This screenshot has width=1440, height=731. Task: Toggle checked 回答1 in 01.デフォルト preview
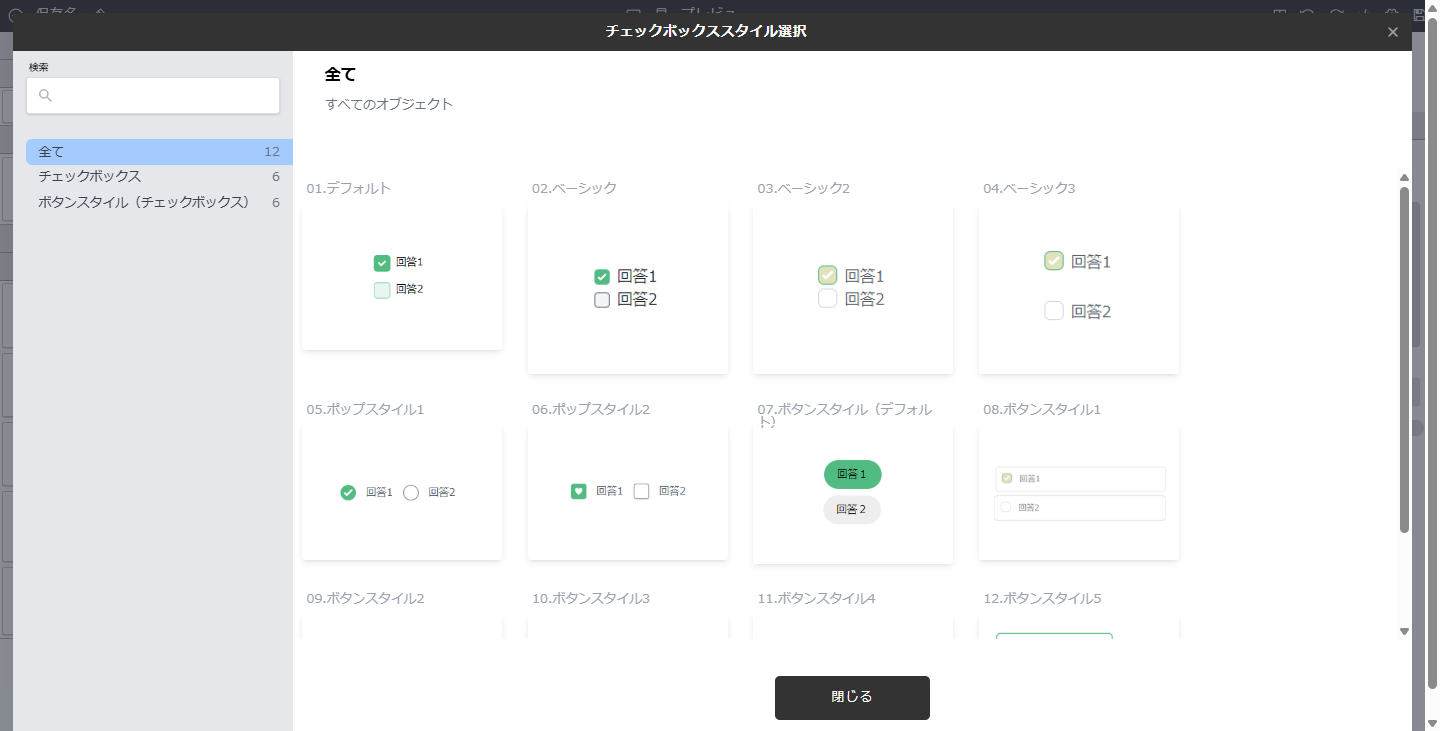click(x=382, y=263)
